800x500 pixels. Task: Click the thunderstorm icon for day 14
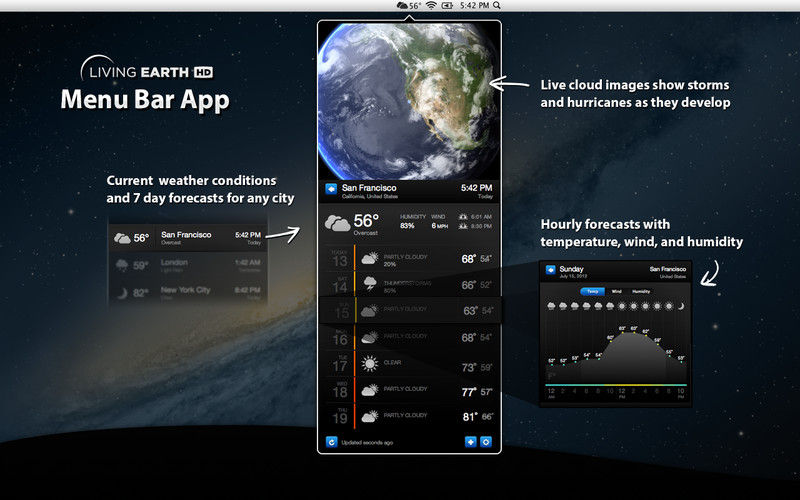pyautogui.click(x=369, y=284)
